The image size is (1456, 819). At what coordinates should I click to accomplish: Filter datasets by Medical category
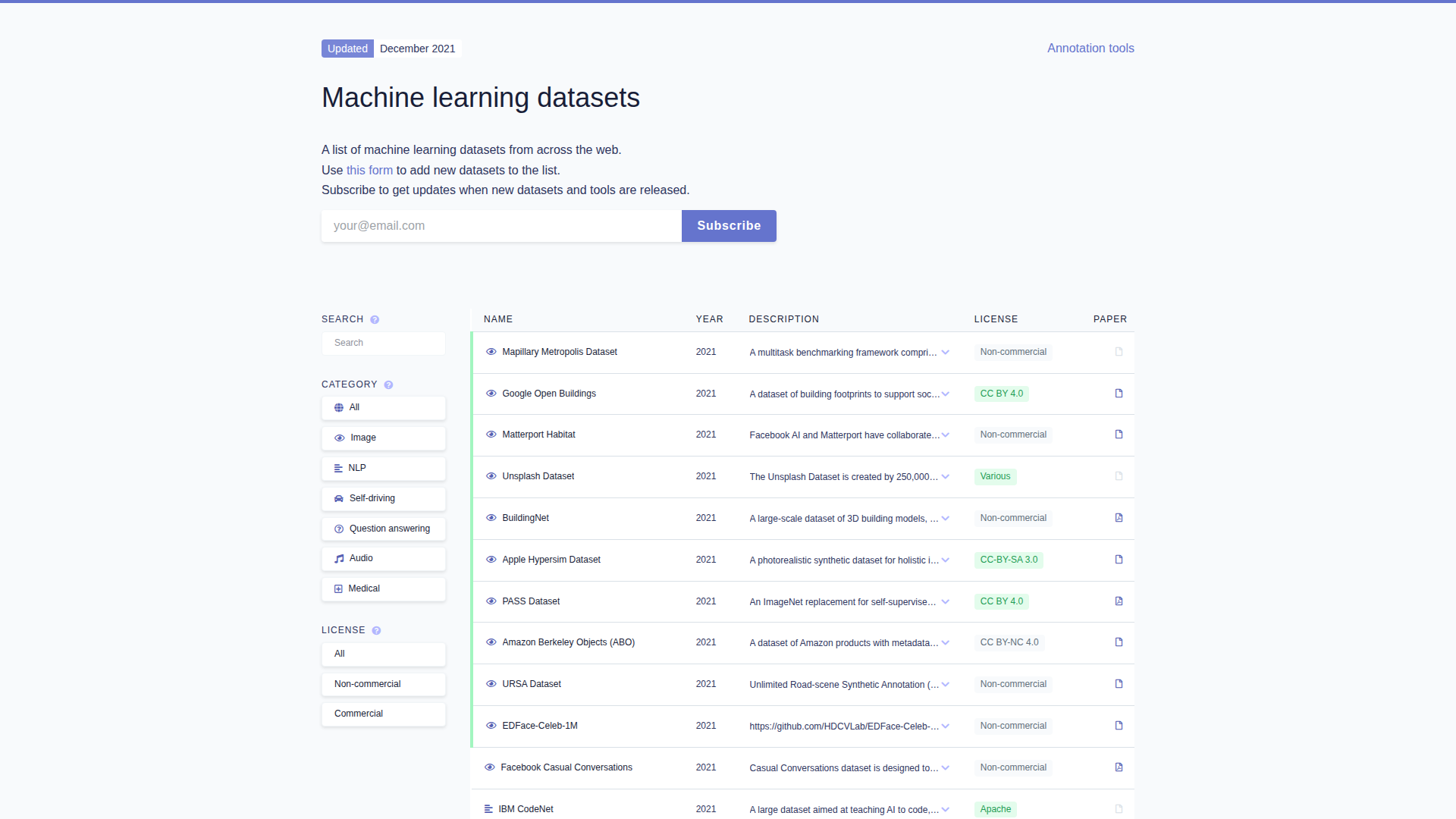tap(384, 589)
